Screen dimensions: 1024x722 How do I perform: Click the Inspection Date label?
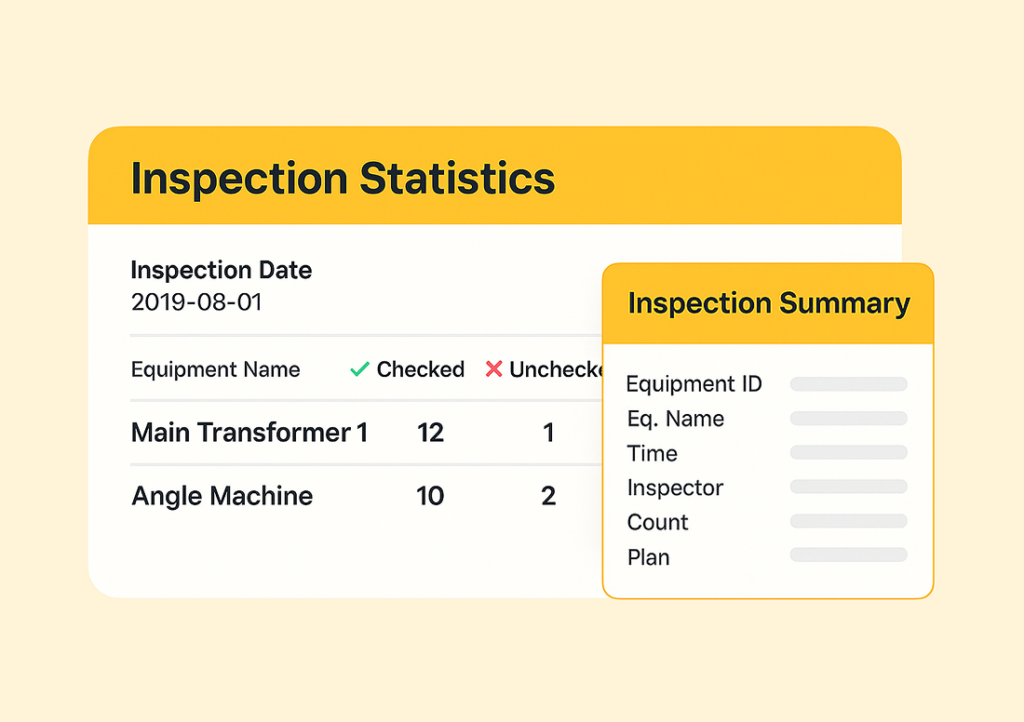(x=221, y=270)
